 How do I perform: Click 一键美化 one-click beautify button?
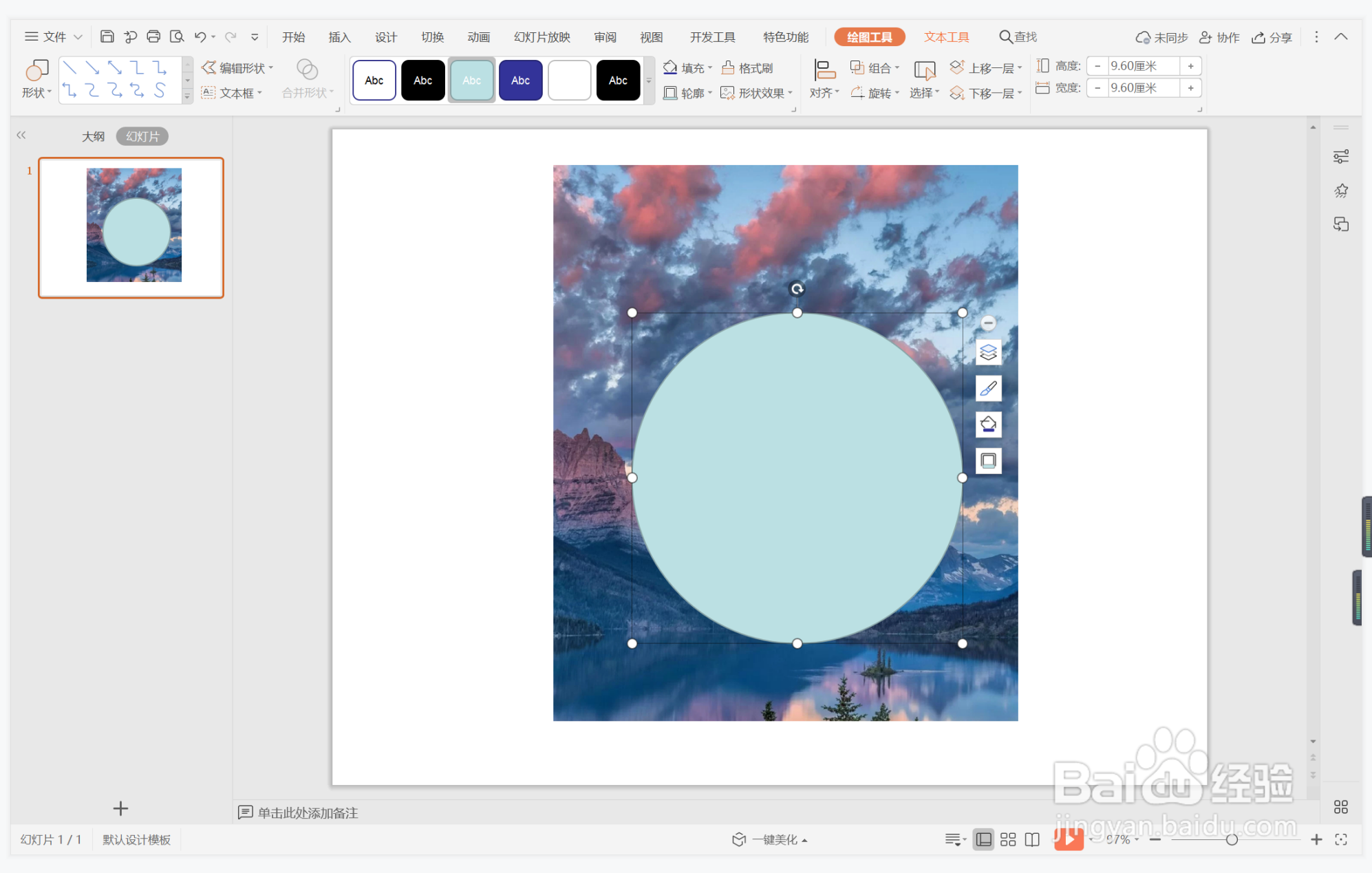(x=769, y=839)
